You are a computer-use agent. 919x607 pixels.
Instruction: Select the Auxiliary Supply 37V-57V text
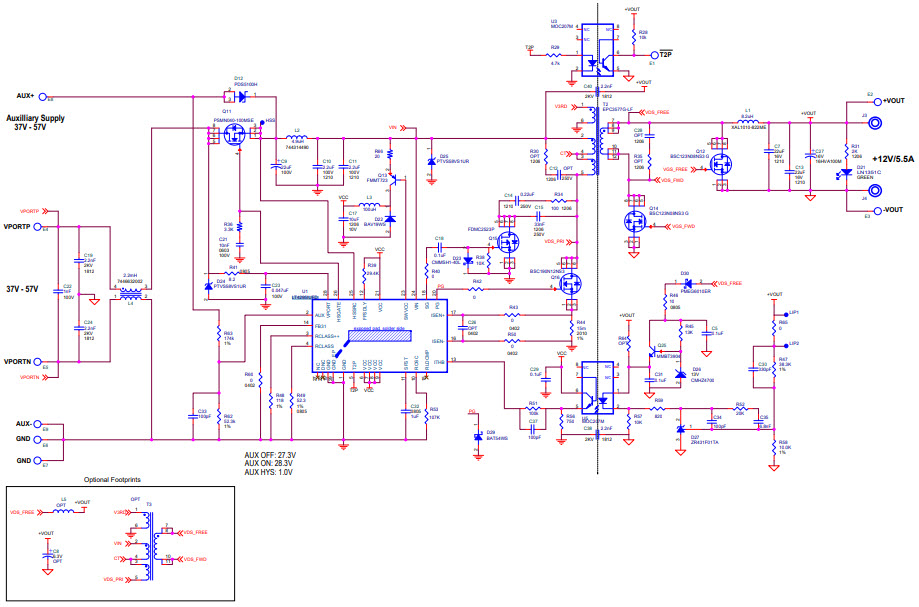(35, 122)
